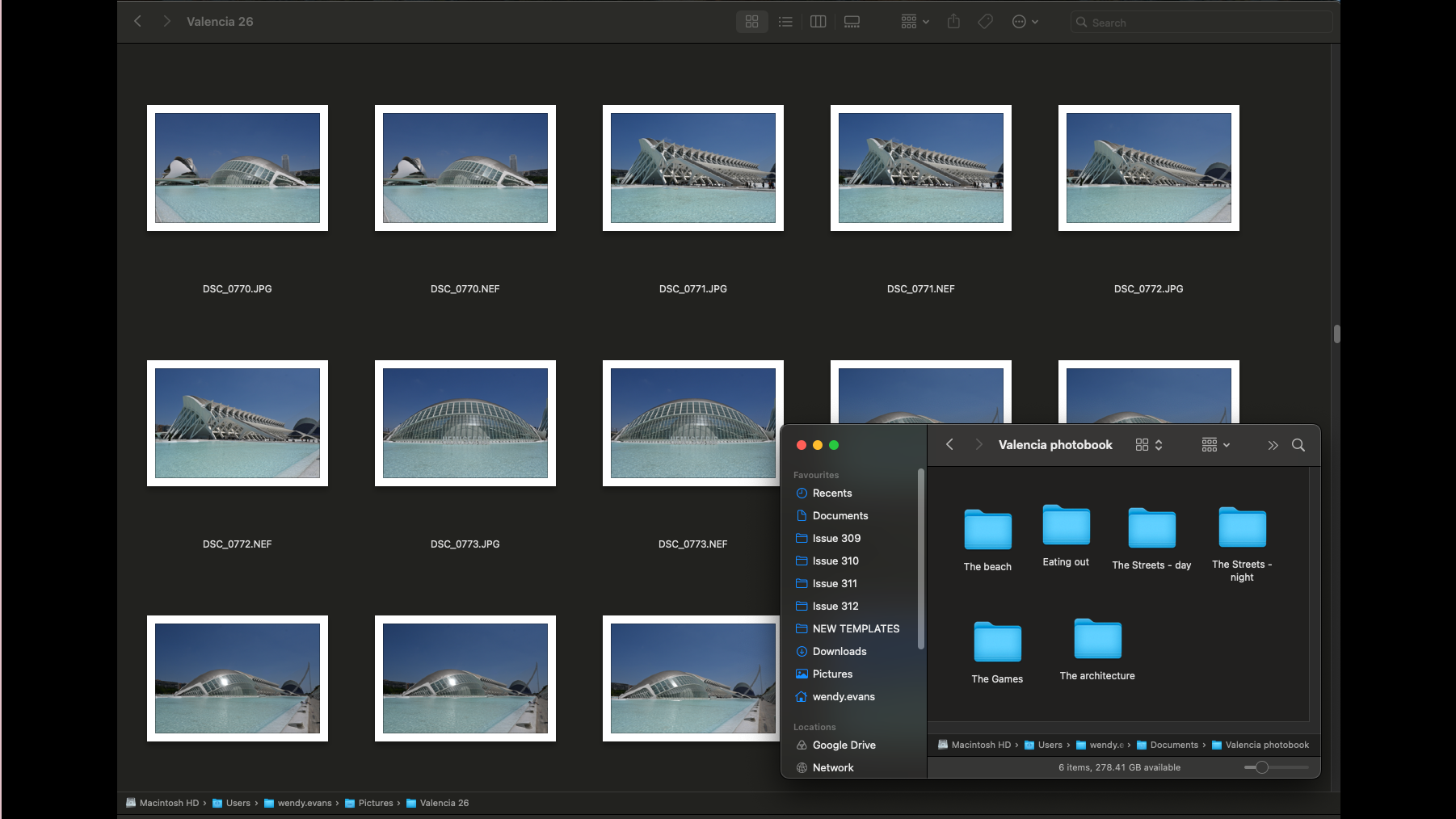Select the DSC_0771.NEF thumbnail
This screenshot has height=819, width=1456.
pyautogui.click(x=921, y=168)
